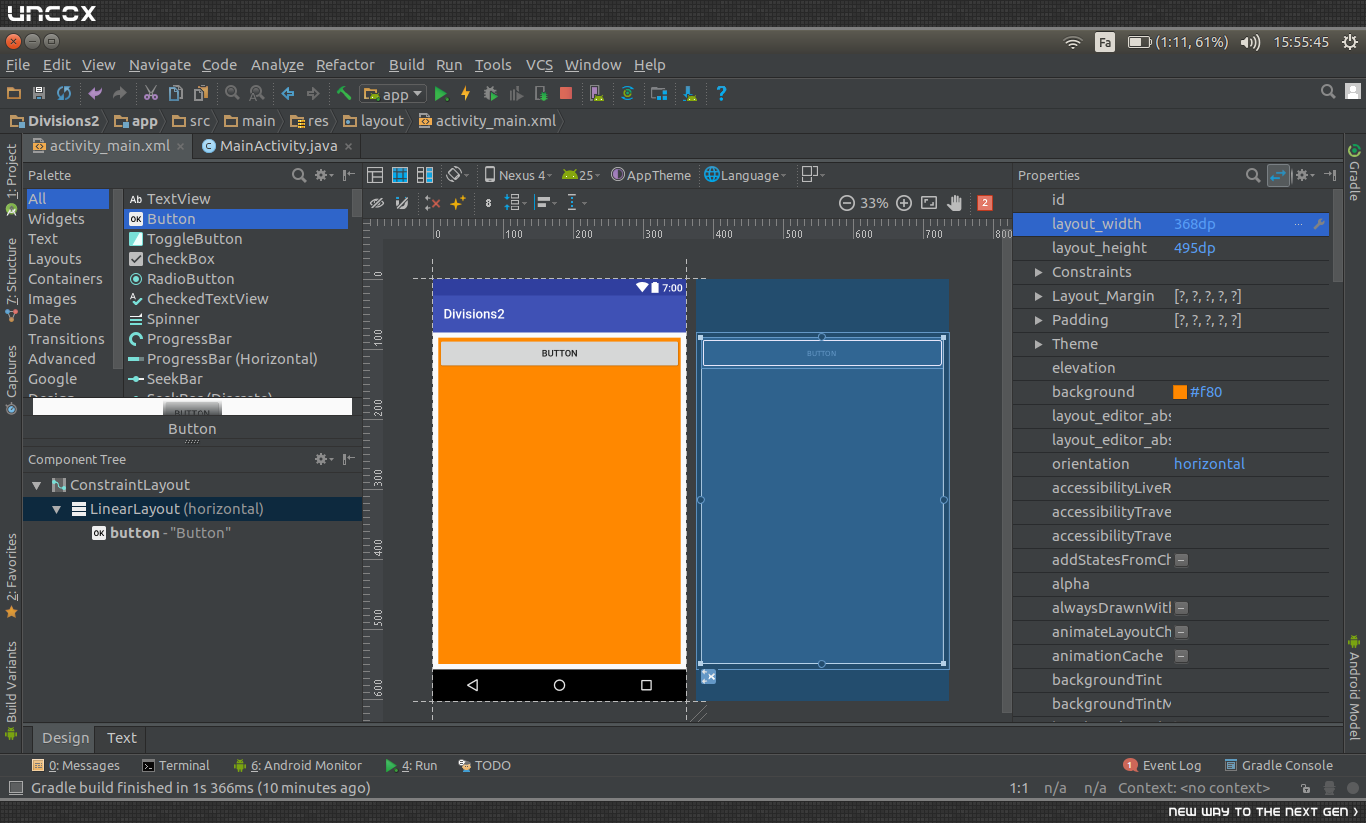This screenshot has width=1366, height=823.
Task: Expand the Constraints property group
Action: pos(1040,272)
